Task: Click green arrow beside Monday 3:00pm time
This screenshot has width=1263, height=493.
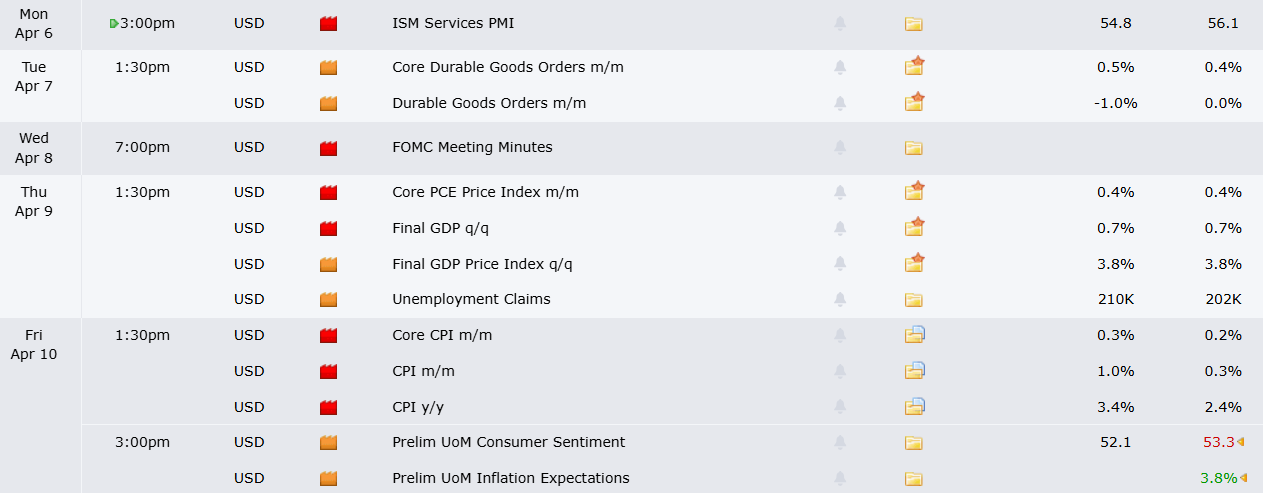Action: pyautogui.click(x=114, y=23)
